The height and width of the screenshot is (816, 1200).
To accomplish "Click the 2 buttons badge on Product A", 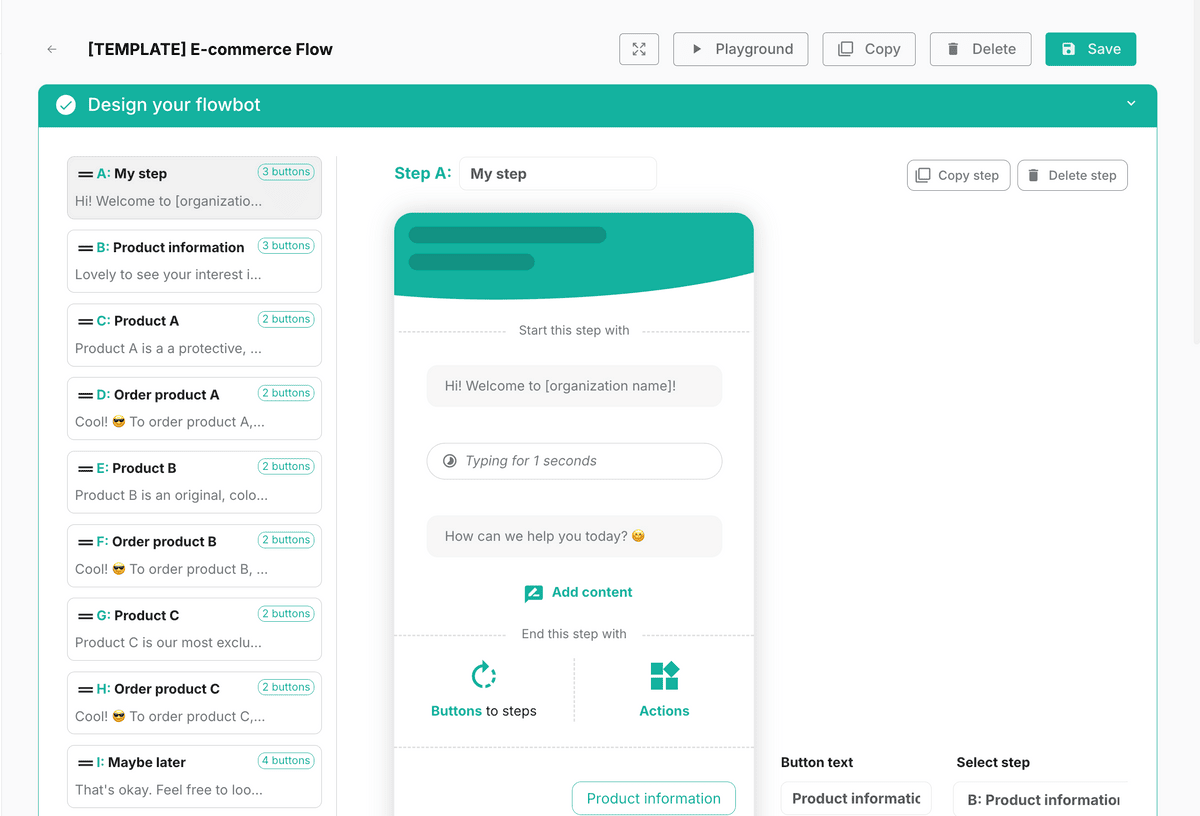I will click(286, 319).
